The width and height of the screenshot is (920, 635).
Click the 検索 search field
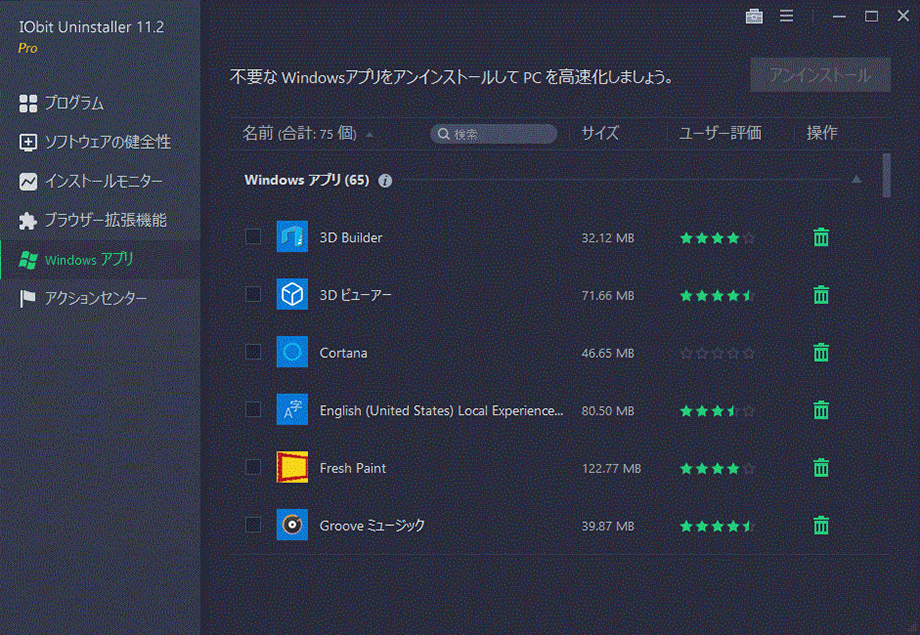click(493, 134)
